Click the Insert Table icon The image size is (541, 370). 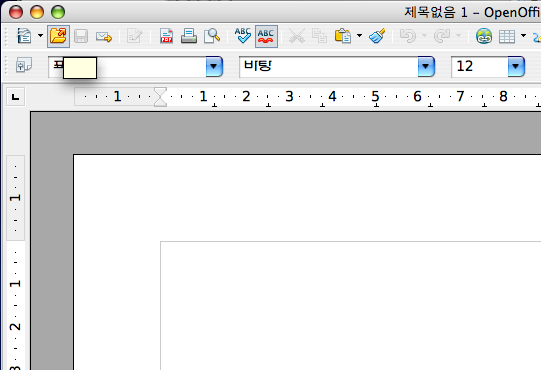[507, 36]
